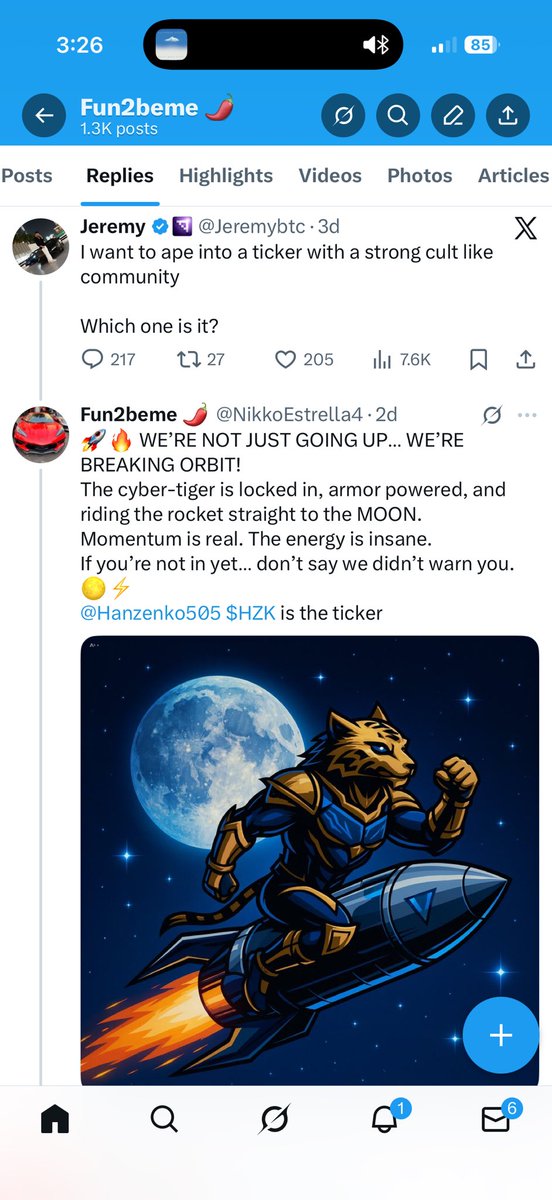Share profile using header upload icon

[x=508, y=116]
